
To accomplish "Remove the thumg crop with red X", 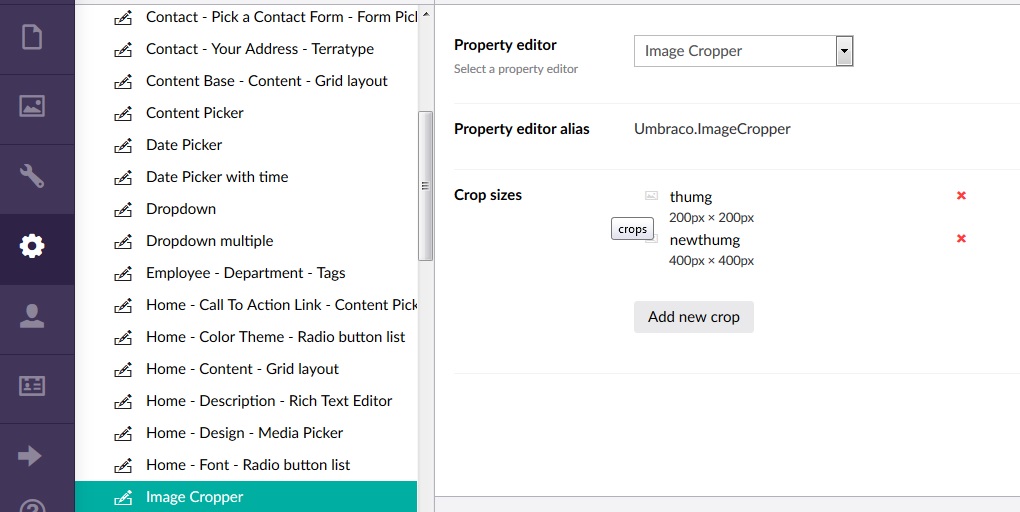I will click(x=961, y=195).
